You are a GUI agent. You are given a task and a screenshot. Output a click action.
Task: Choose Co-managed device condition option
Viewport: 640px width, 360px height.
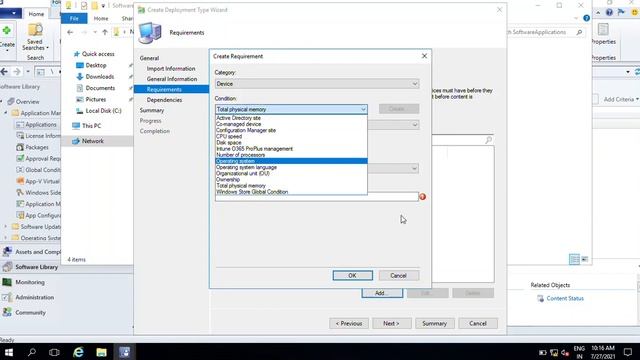point(238,124)
